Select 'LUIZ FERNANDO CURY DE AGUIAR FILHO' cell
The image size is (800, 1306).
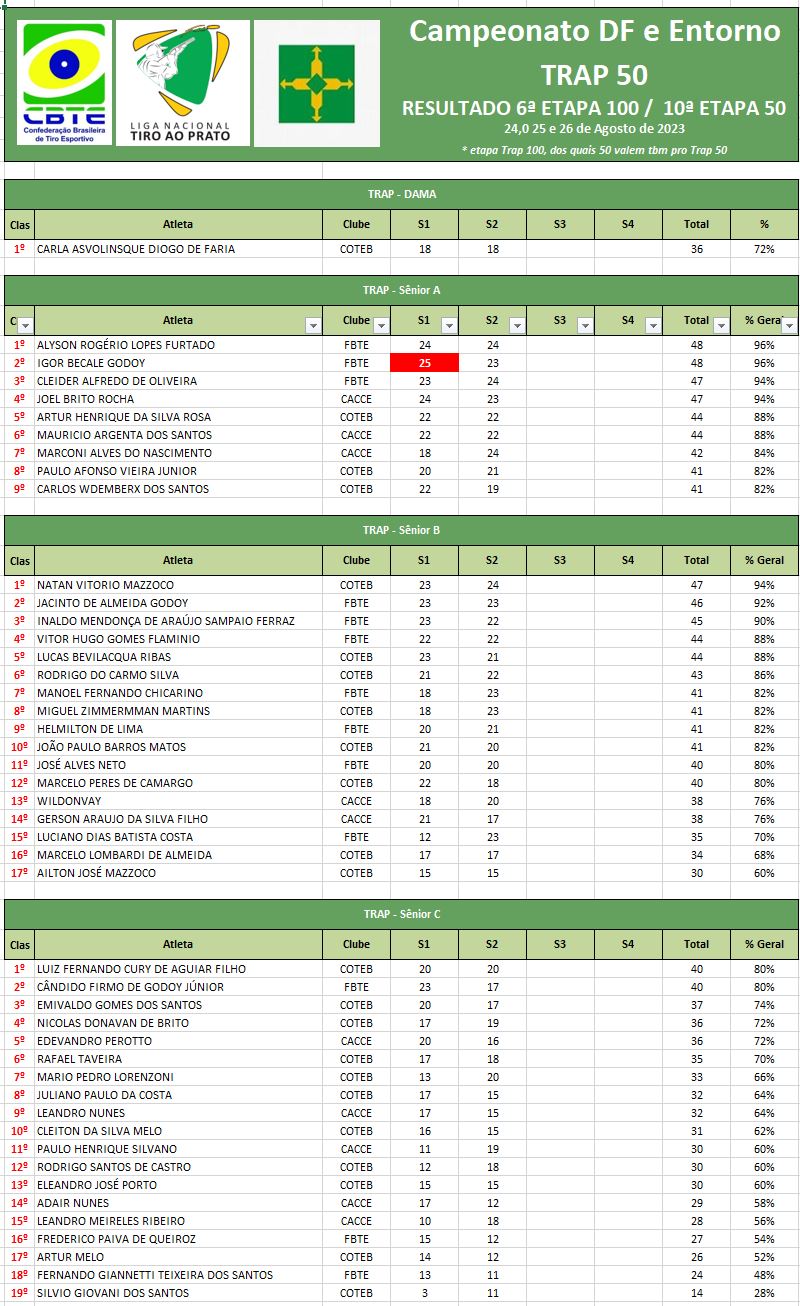tap(178, 969)
